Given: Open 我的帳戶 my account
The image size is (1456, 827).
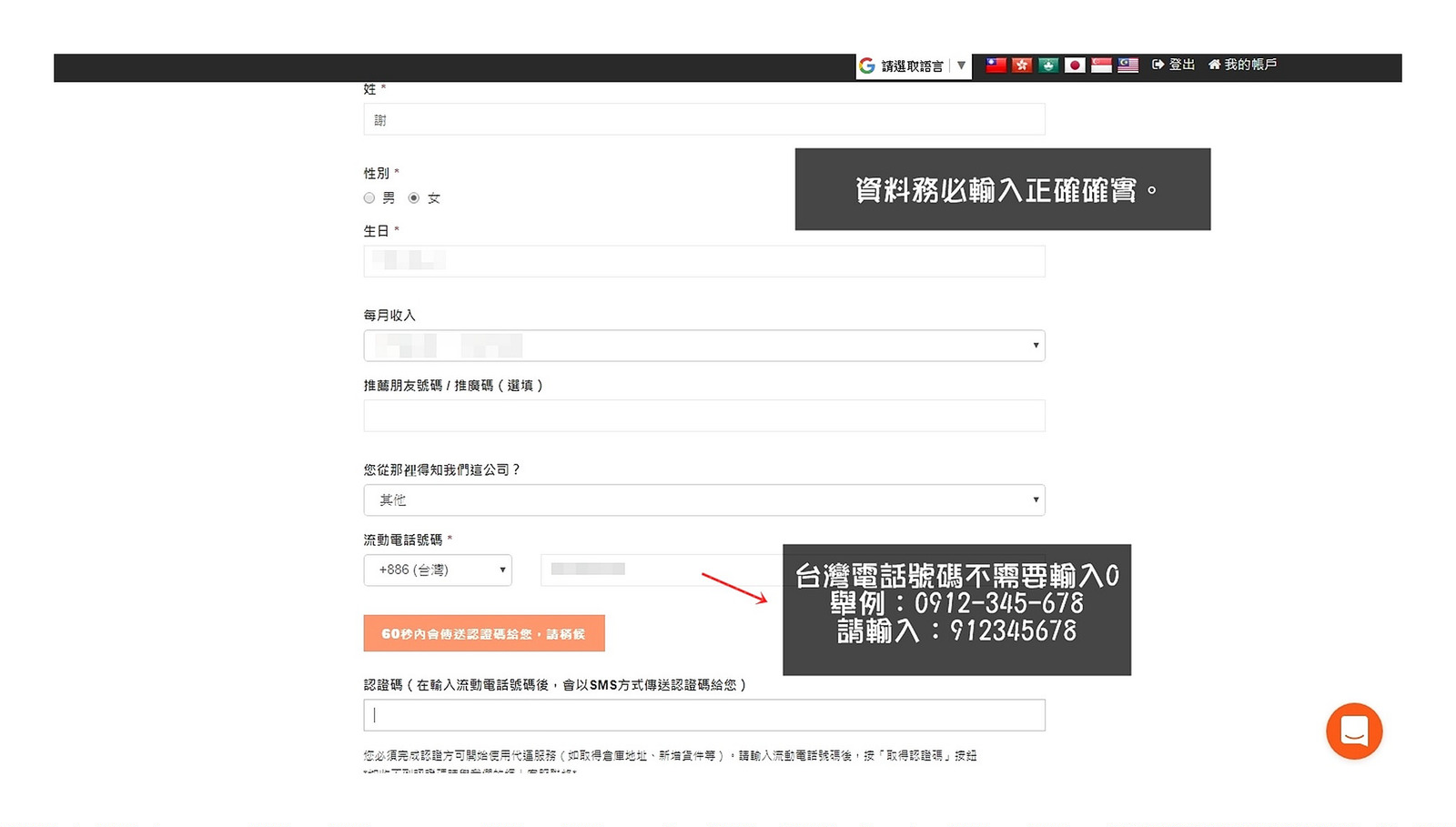Looking at the screenshot, I should tap(1242, 65).
